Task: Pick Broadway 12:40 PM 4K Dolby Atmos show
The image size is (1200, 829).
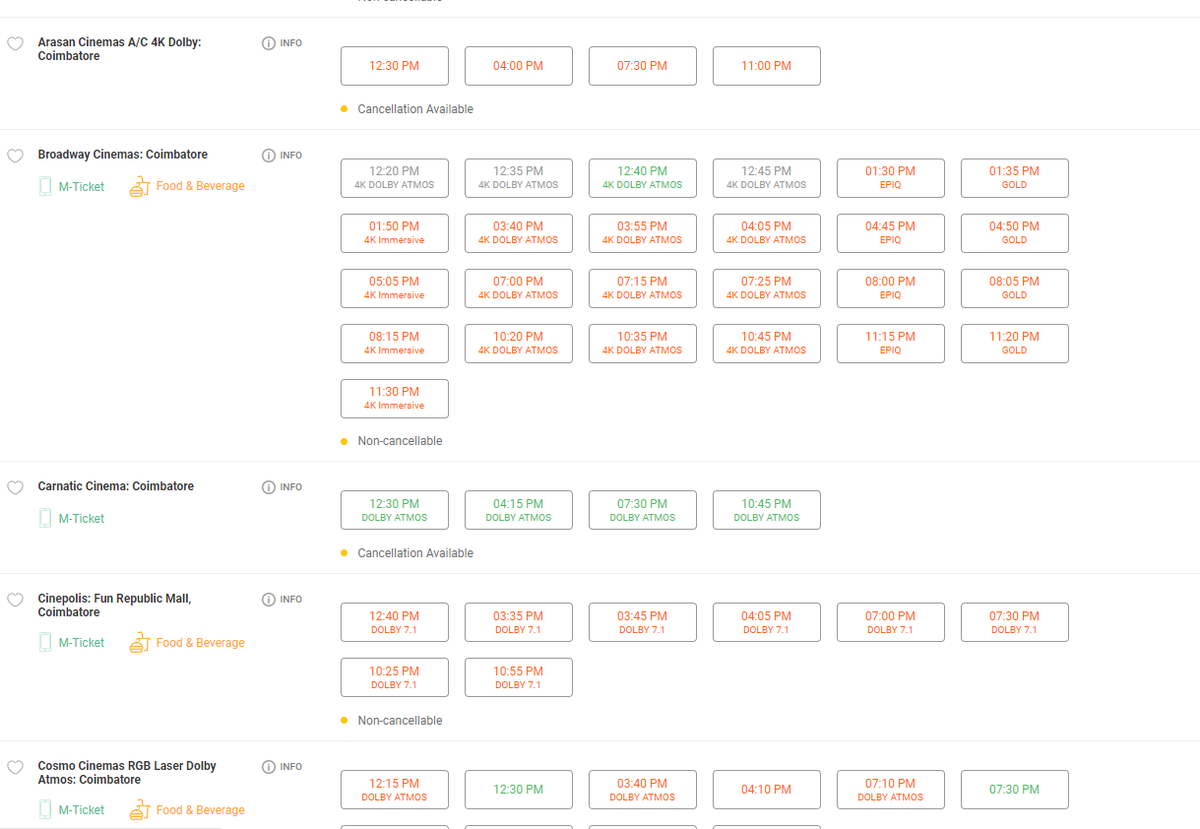Action: pos(642,178)
